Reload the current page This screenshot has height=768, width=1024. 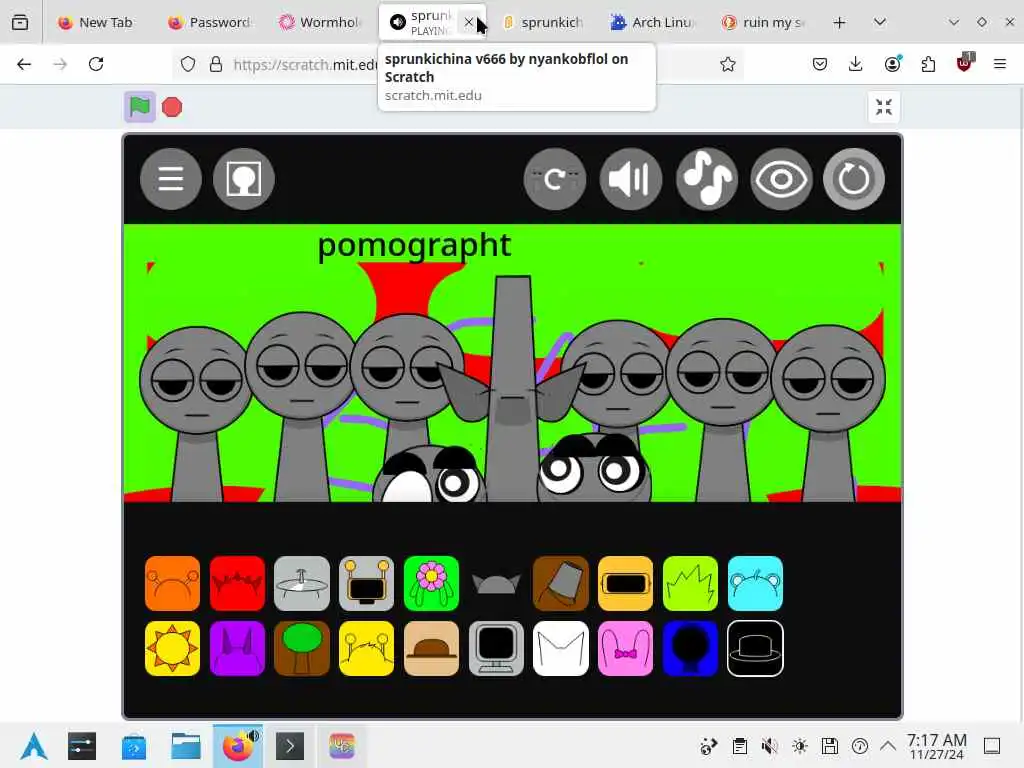click(96, 64)
